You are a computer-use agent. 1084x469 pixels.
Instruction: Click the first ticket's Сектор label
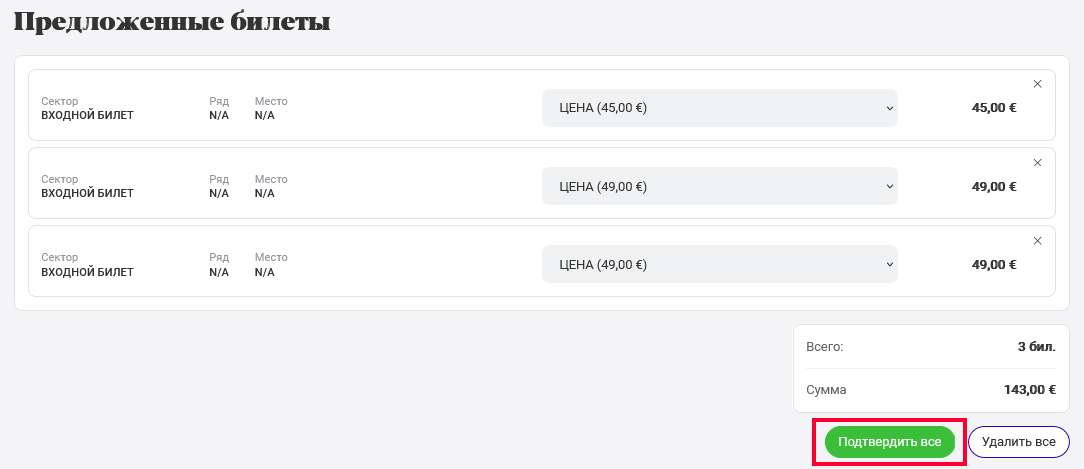click(x=60, y=102)
